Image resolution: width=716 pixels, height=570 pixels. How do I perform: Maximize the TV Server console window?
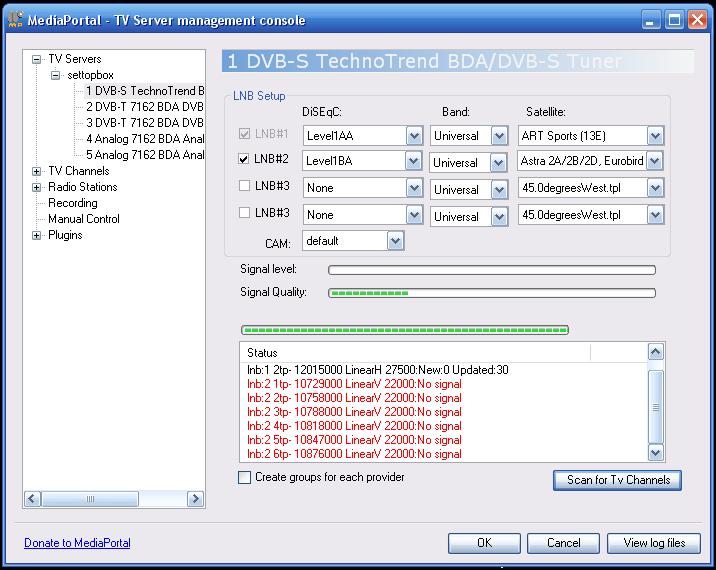(x=674, y=20)
